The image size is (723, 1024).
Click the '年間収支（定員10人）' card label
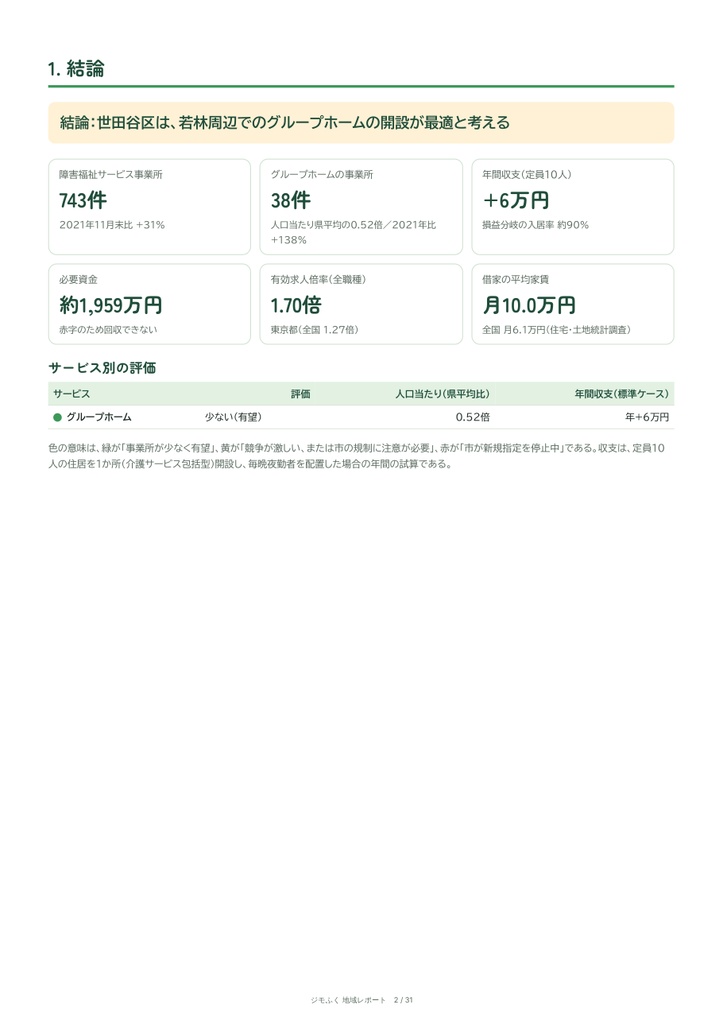(526, 174)
